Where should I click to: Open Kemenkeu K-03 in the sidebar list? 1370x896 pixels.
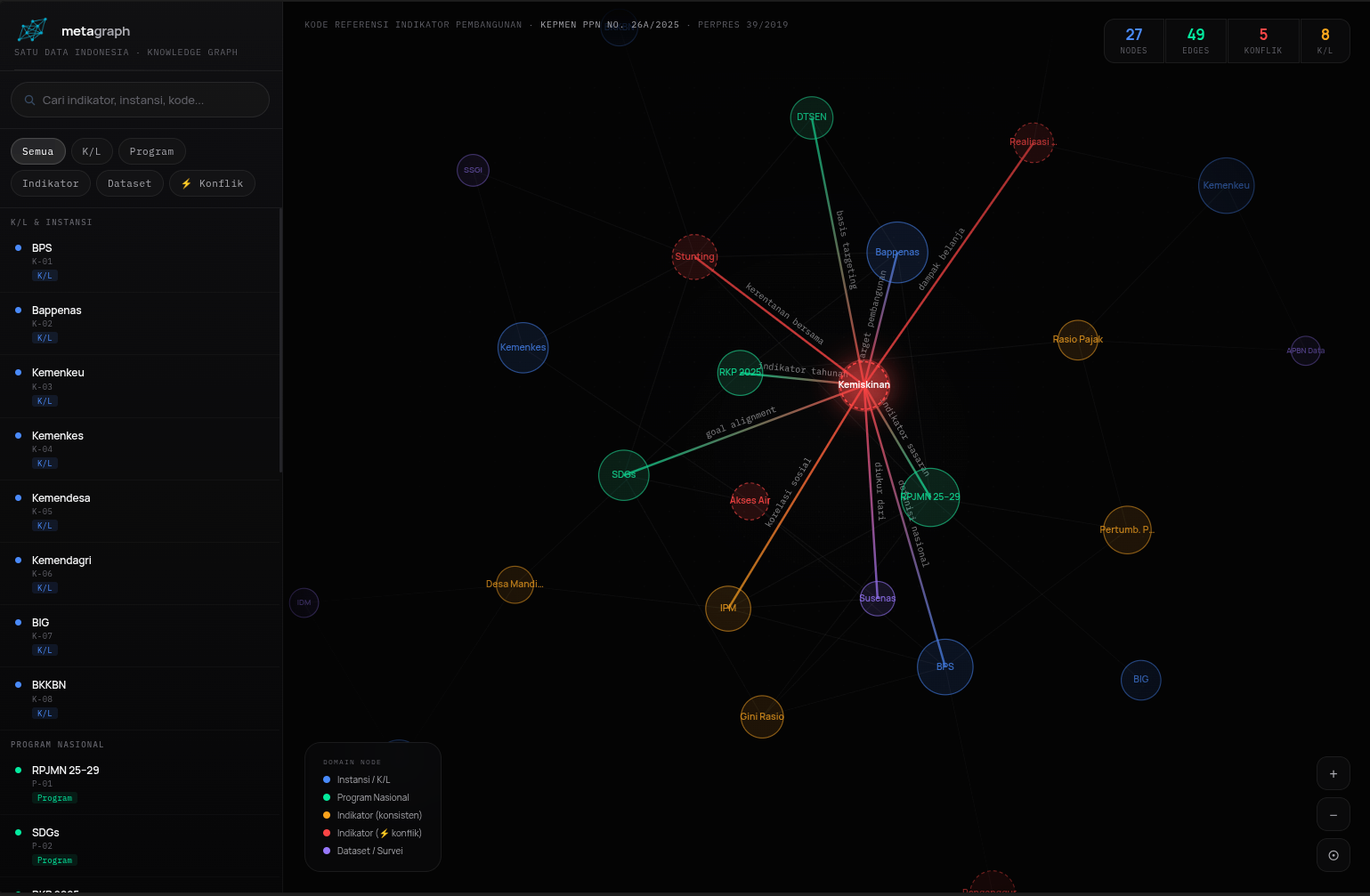[140, 386]
